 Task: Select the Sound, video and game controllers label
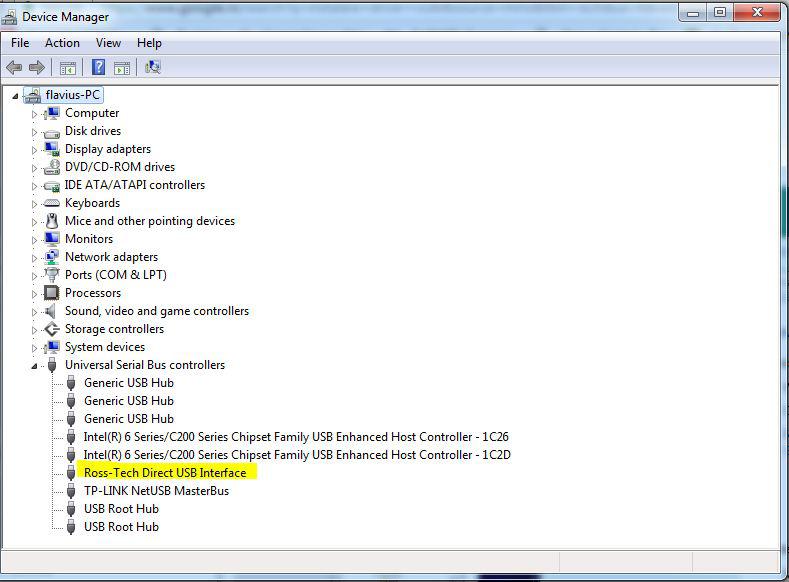157,311
